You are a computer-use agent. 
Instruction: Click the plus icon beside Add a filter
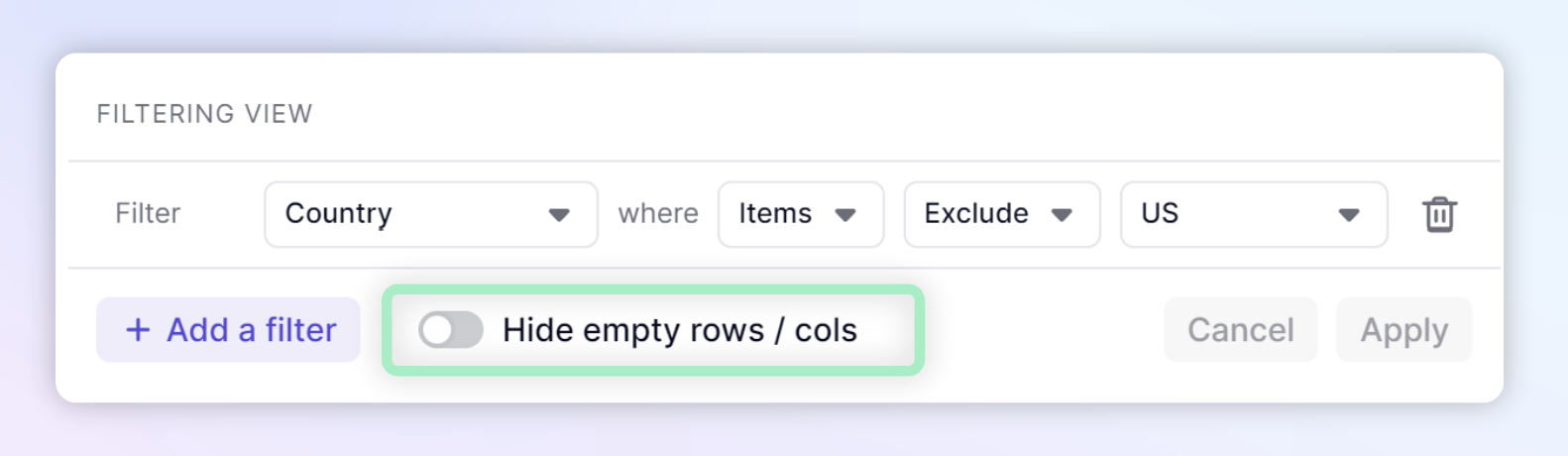(138, 330)
